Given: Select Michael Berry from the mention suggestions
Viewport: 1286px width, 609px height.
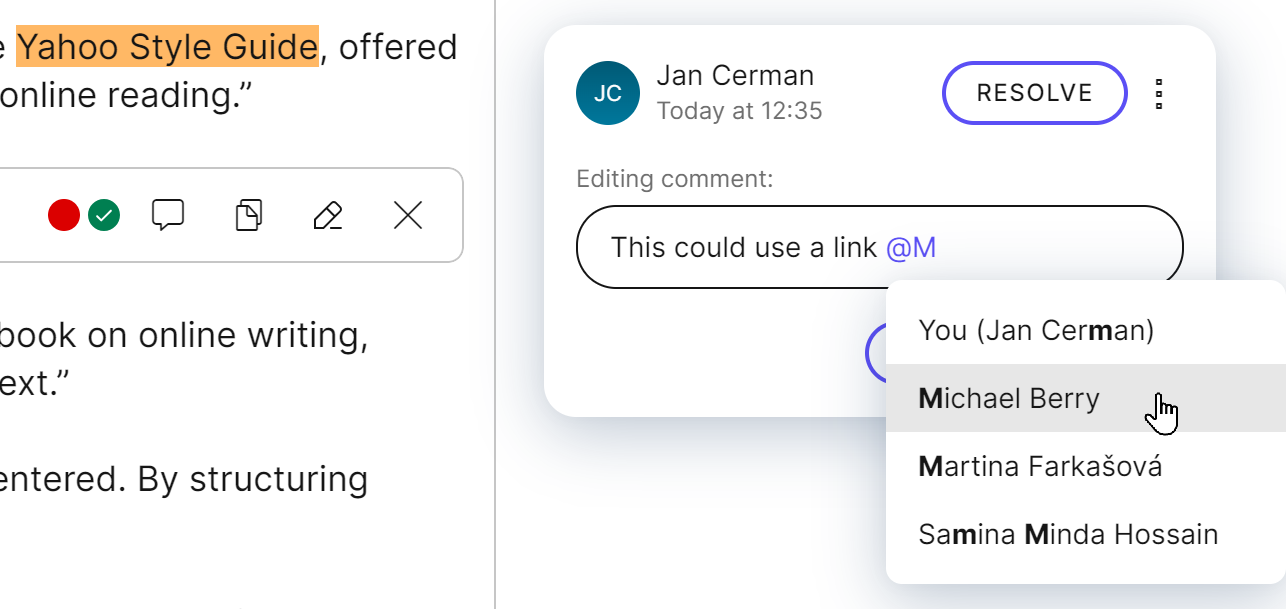Looking at the screenshot, I should 1008,398.
